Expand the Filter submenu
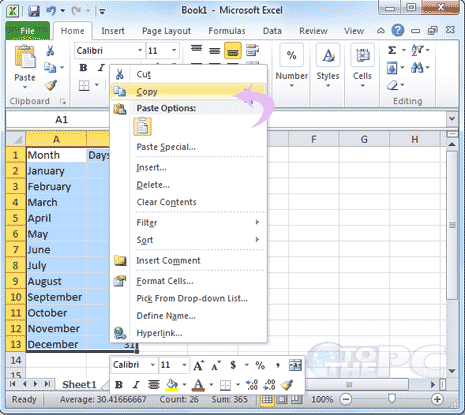Viewport: 465px width, 415px height. coord(188,222)
